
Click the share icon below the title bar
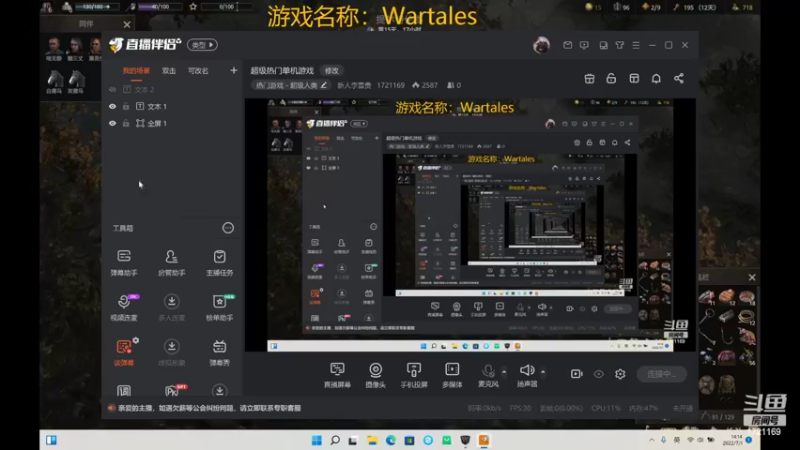coord(679,79)
